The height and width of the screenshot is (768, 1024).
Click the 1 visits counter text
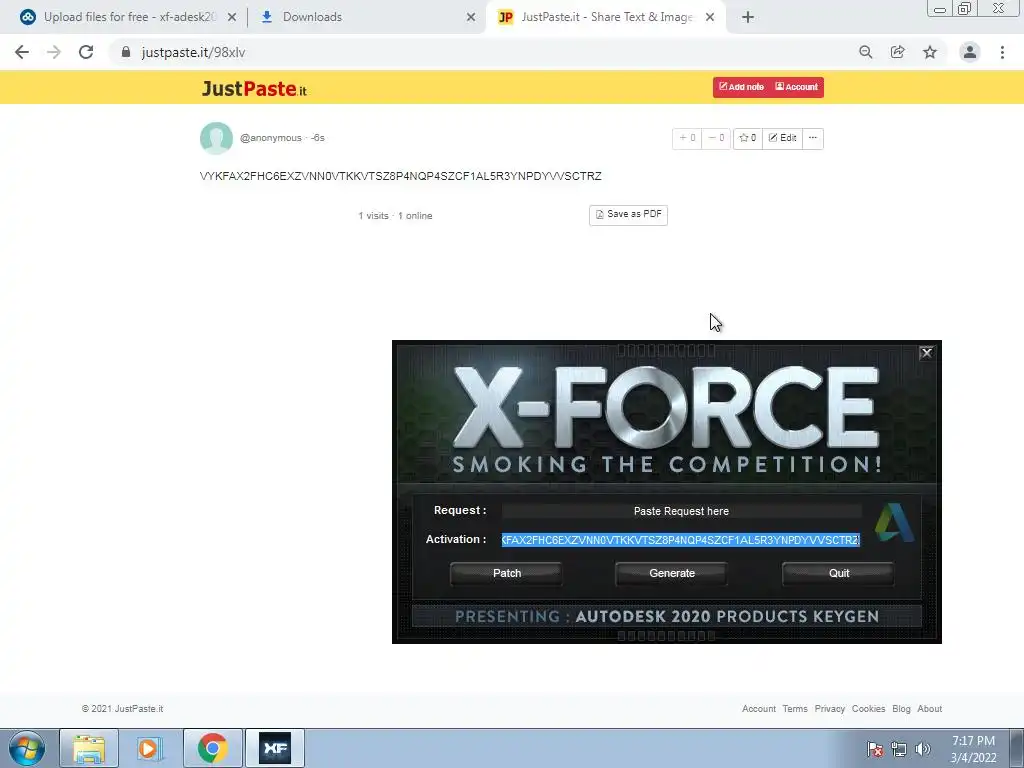point(373,216)
